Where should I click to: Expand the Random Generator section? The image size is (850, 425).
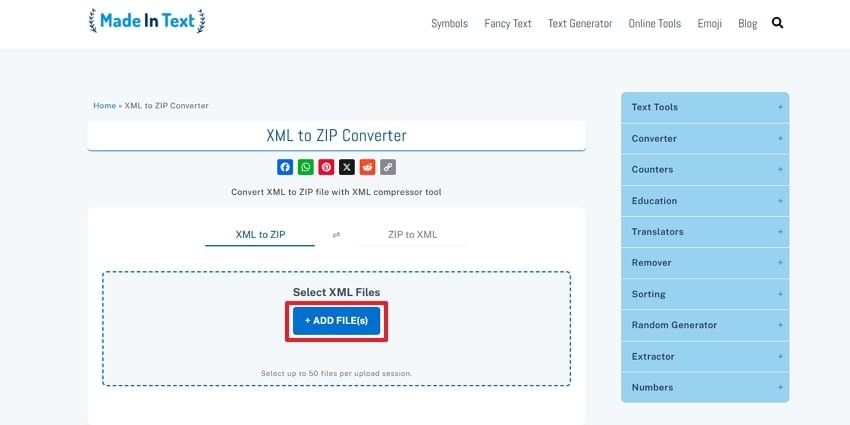point(705,325)
